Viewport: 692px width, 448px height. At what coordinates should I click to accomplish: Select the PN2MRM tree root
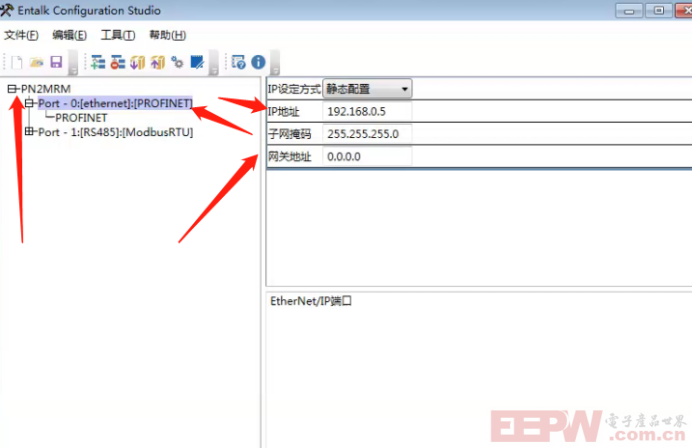click(x=46, y=89)
